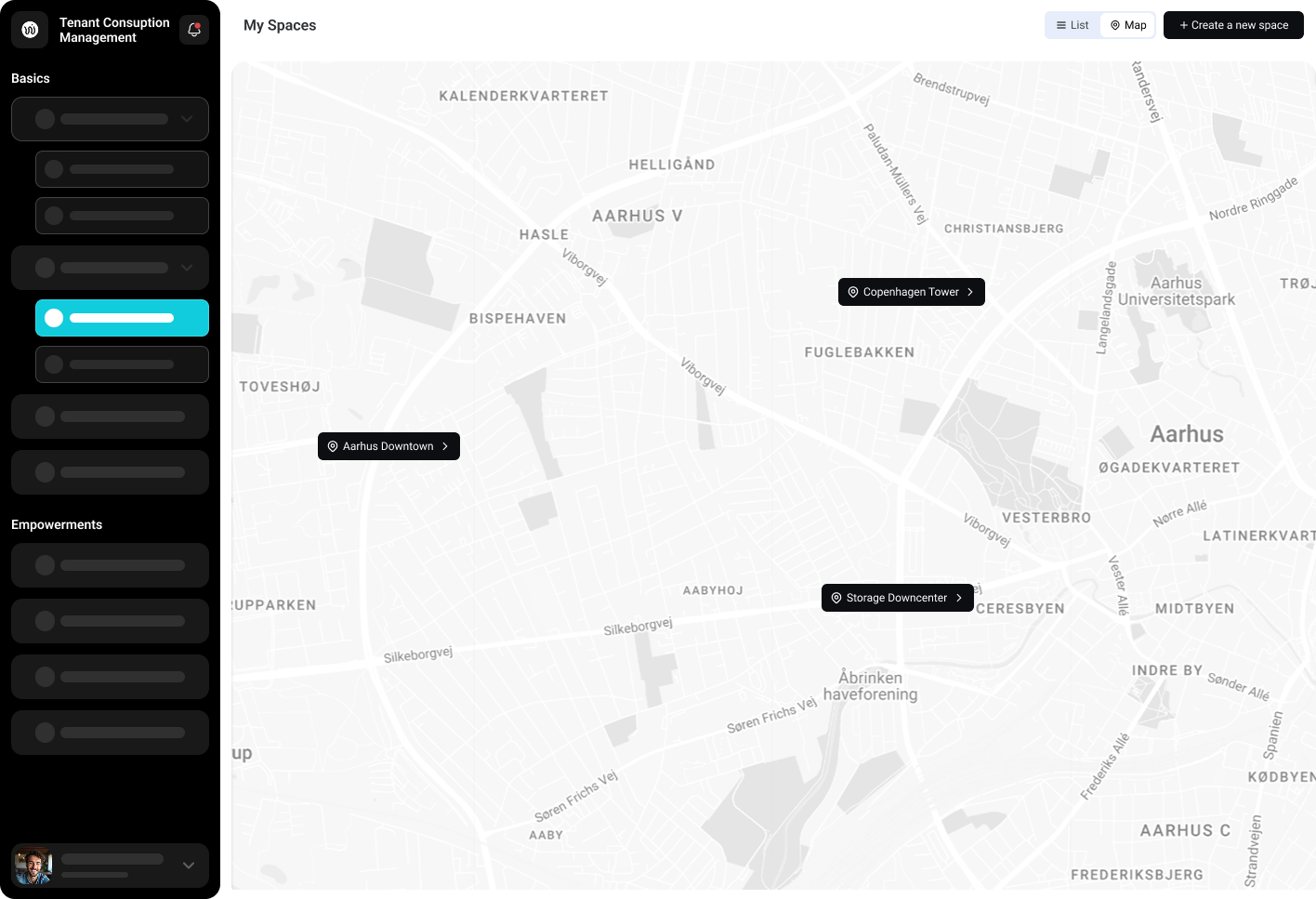Open the Aarhus Downtown space marker

(x=388, y=446)
